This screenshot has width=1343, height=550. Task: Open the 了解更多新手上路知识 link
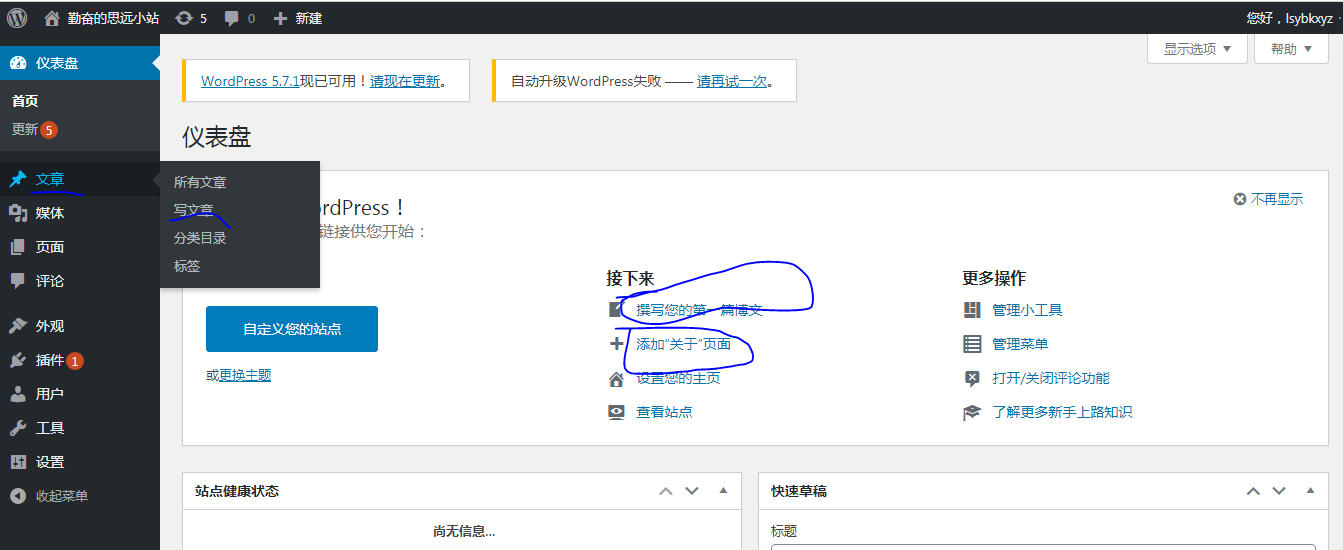pyautogui.click(x=1062, y=412)
